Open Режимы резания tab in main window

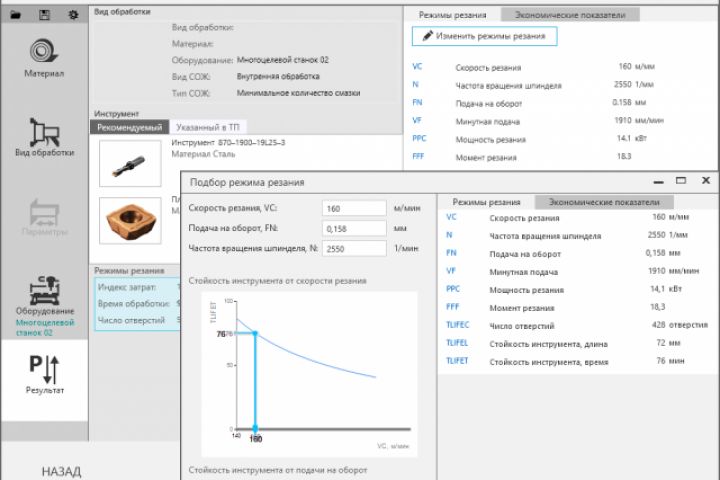tap(452, 15)
